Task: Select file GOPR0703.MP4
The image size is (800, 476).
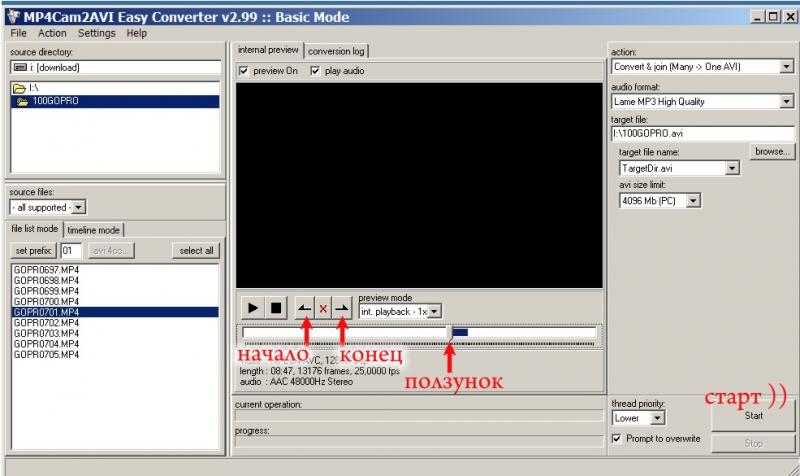Action: 115,334
